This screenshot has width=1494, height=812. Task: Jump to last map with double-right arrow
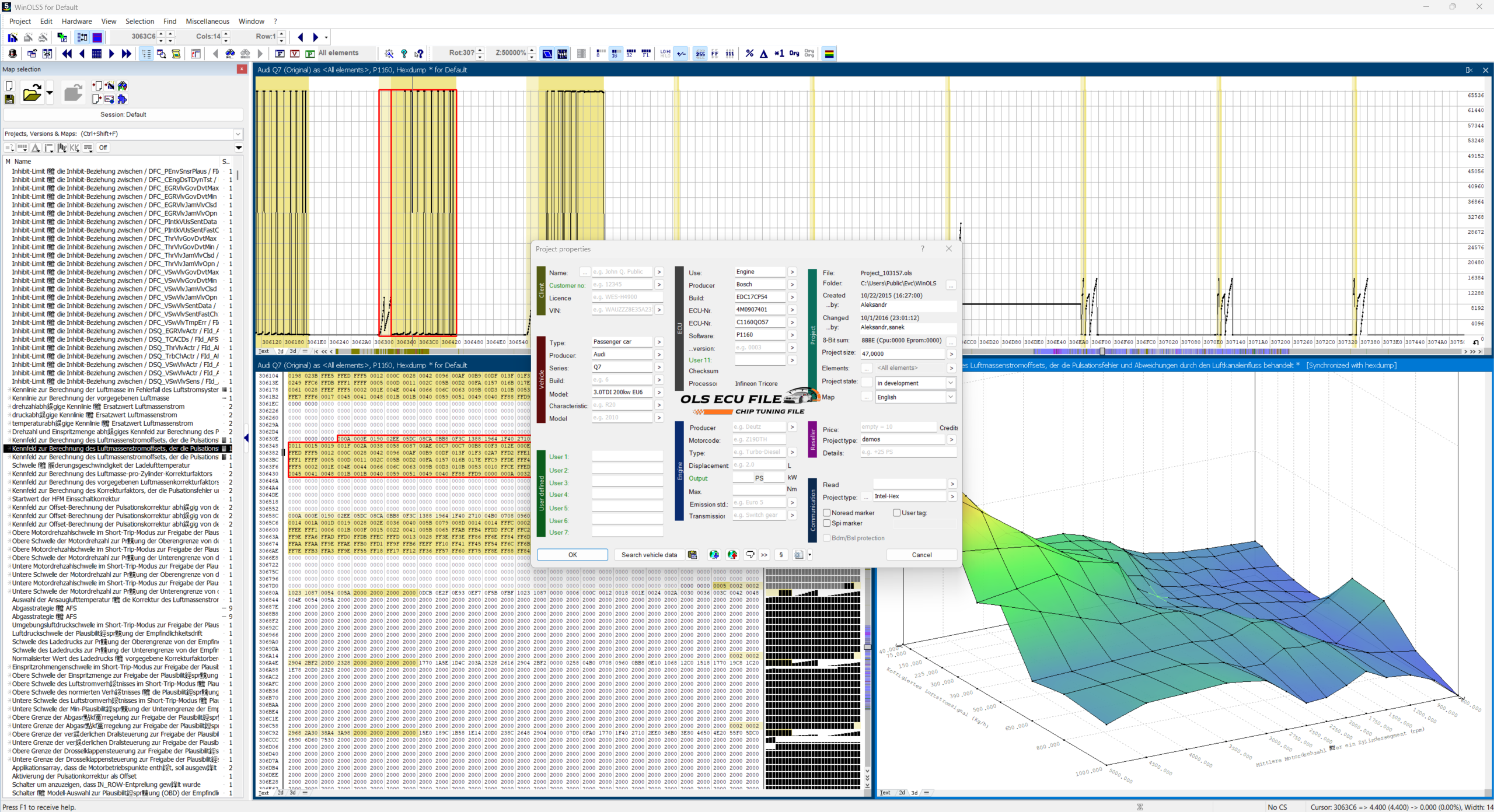coord(127,54)
